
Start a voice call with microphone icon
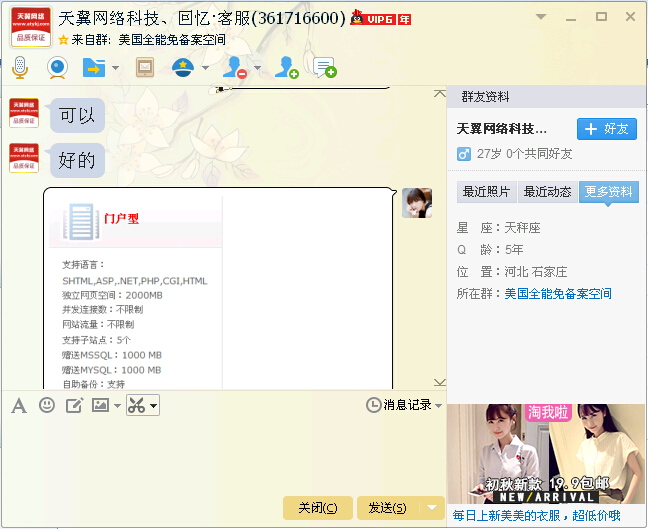click(x=19, y=68)
